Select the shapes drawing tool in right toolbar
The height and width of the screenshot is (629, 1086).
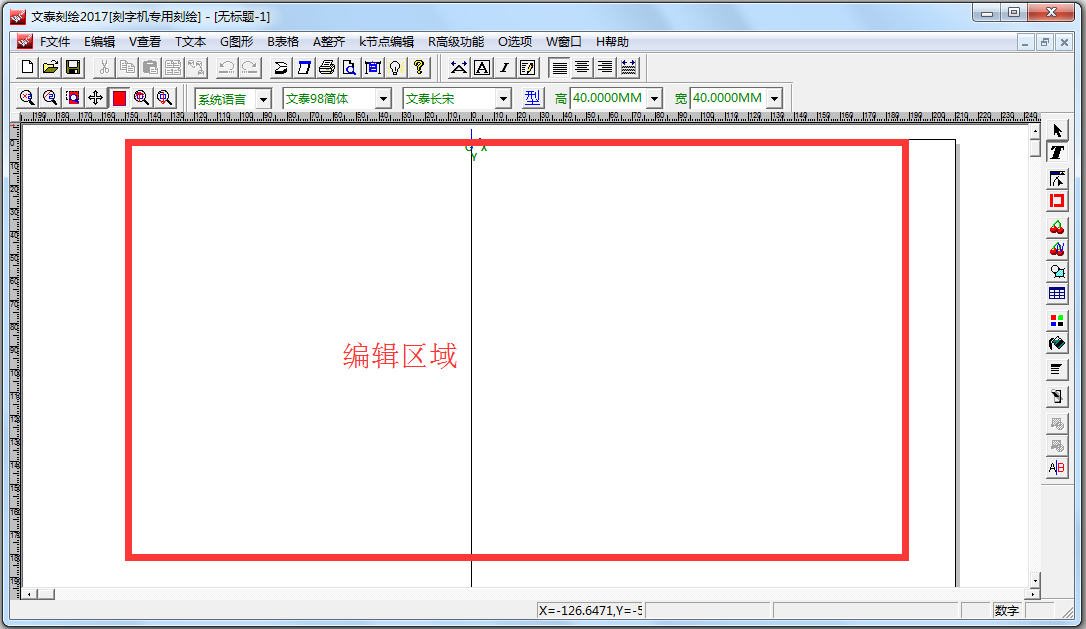[x=1057, y=272]
